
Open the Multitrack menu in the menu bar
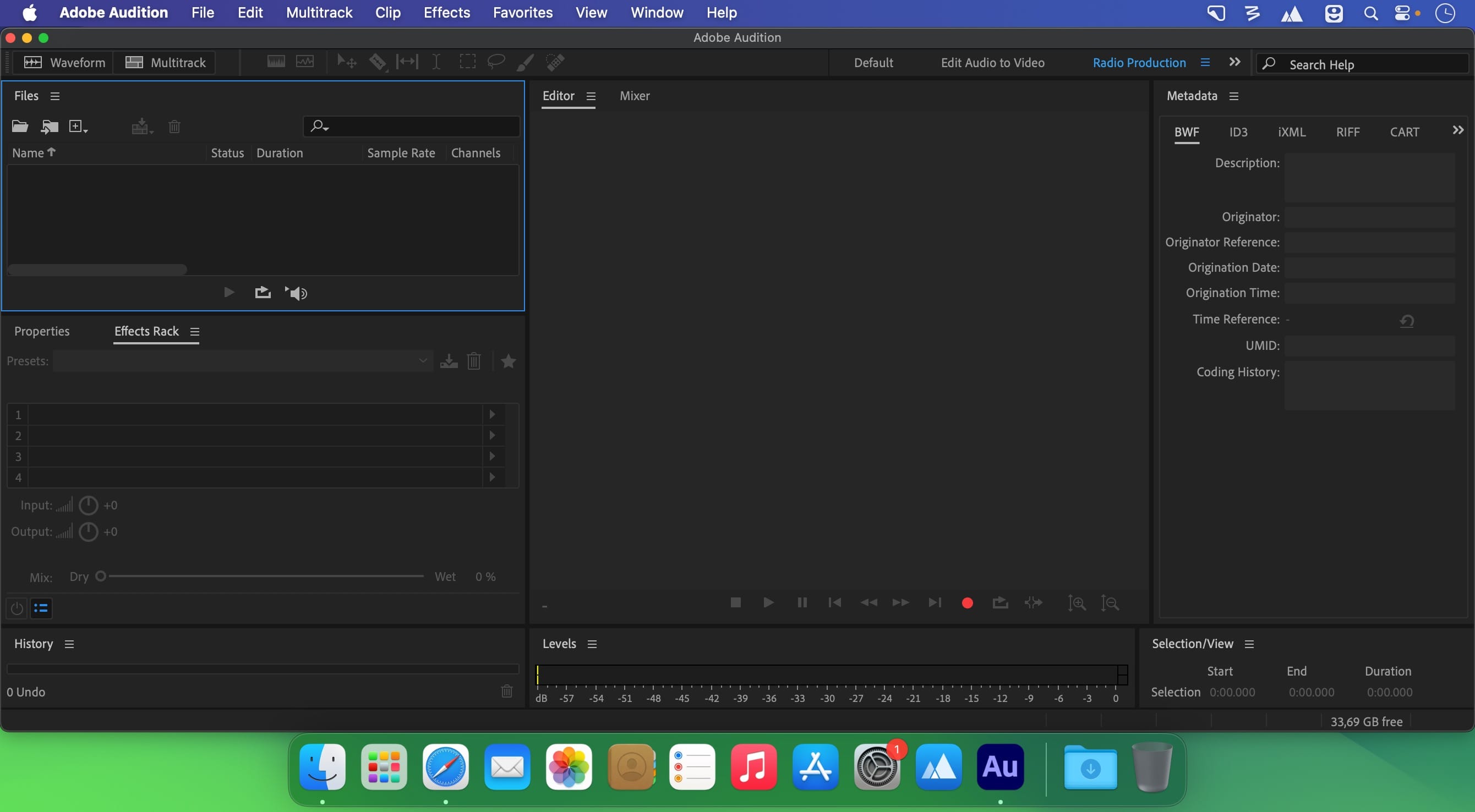point(319,13)
